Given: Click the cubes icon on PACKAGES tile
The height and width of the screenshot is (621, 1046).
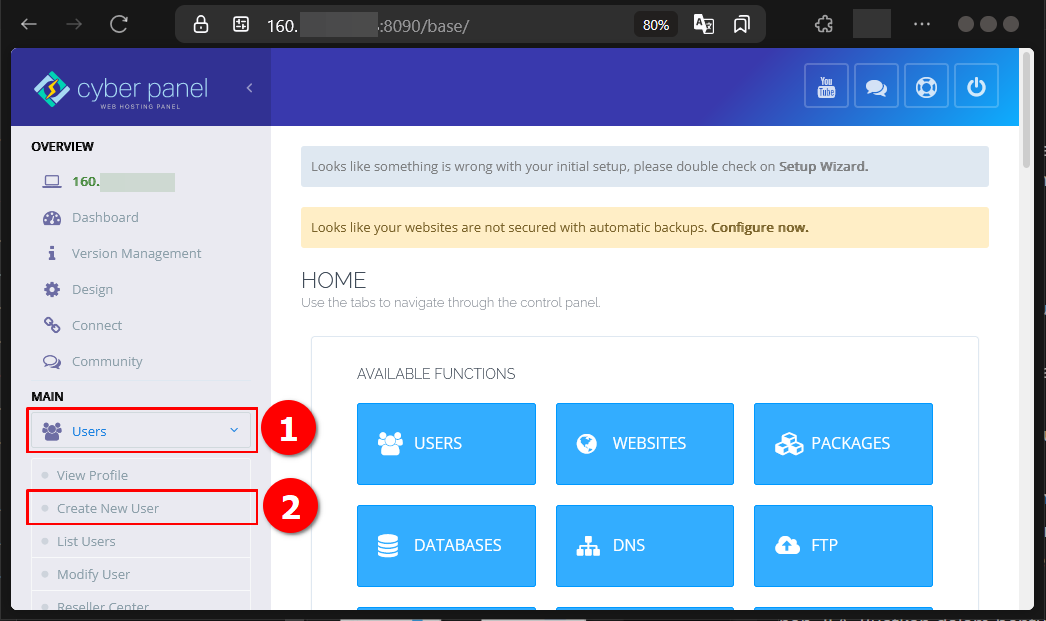Looking at the screenshot, I should click(789, 444).
